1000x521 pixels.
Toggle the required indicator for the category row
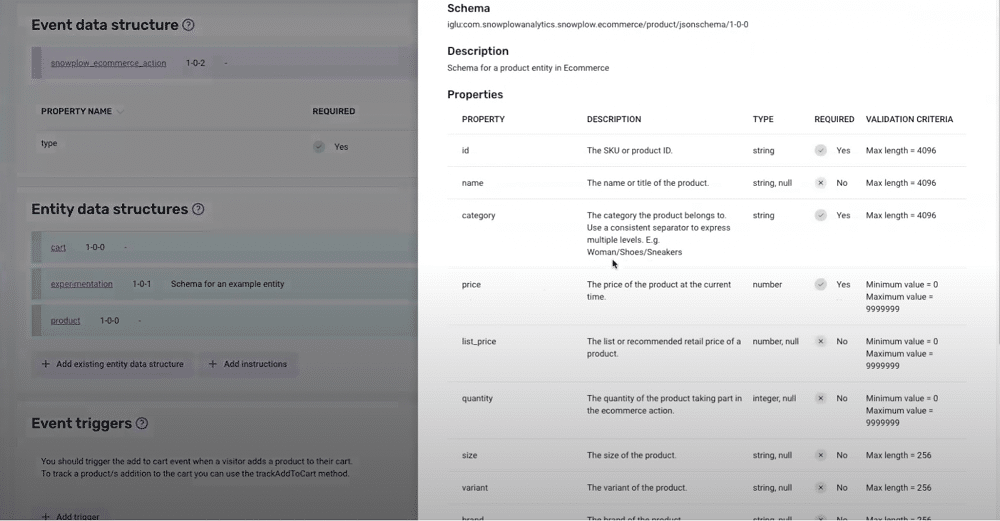click(821, 216)
